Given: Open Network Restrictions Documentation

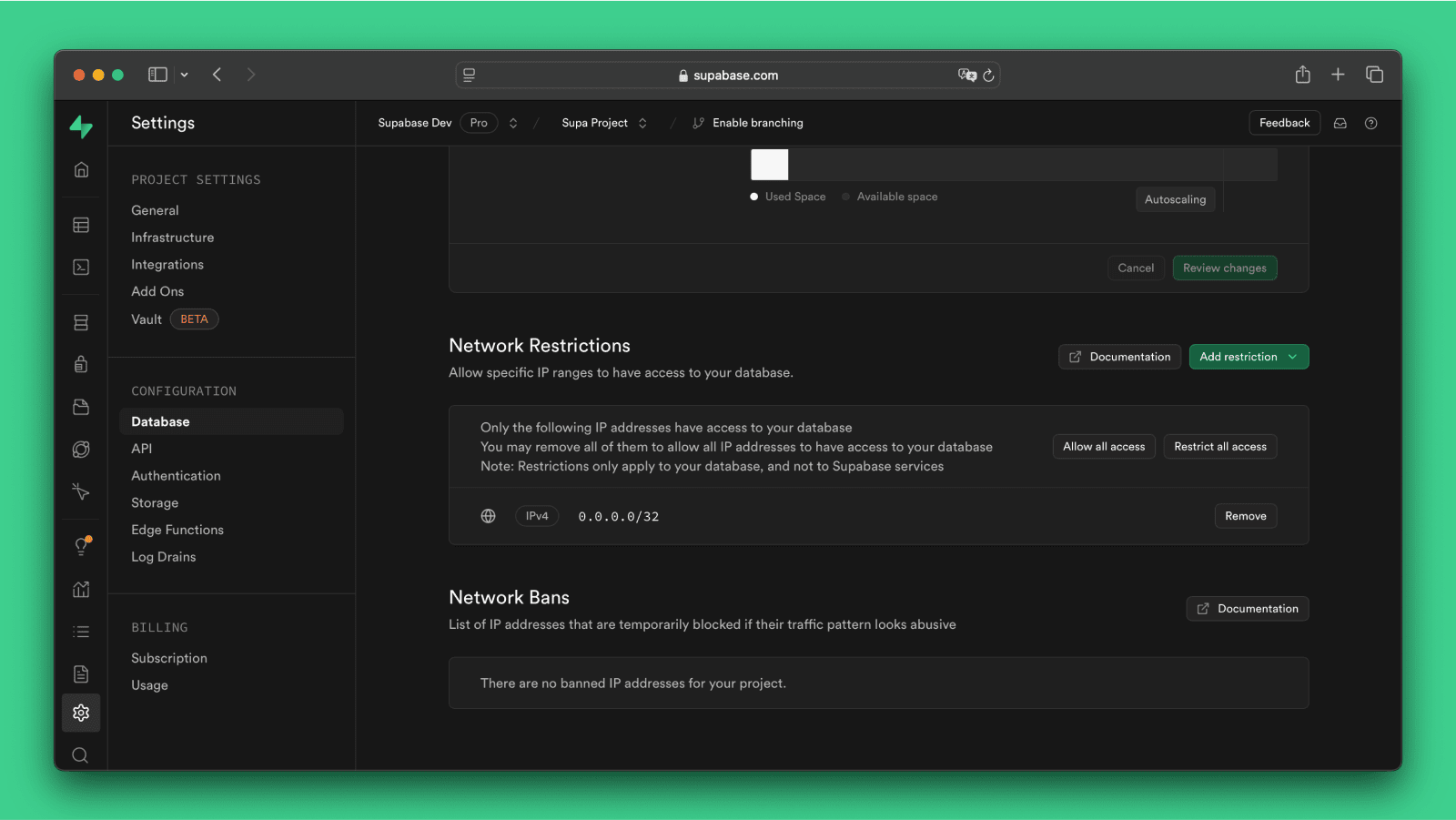Looking at the screenshot, I should [x=1119, y=357].
